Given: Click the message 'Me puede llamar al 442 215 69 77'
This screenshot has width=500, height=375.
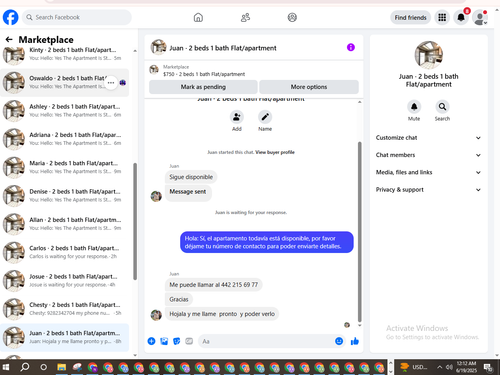Looking at the screenshot, I should (214, 285).
